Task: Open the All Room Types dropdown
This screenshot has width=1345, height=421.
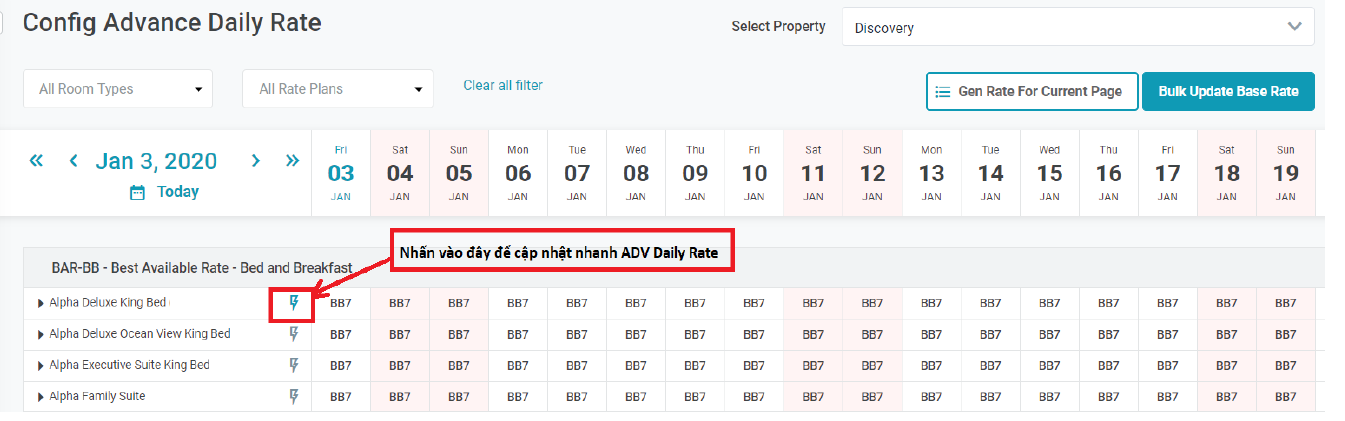Action: pos(118,89)
